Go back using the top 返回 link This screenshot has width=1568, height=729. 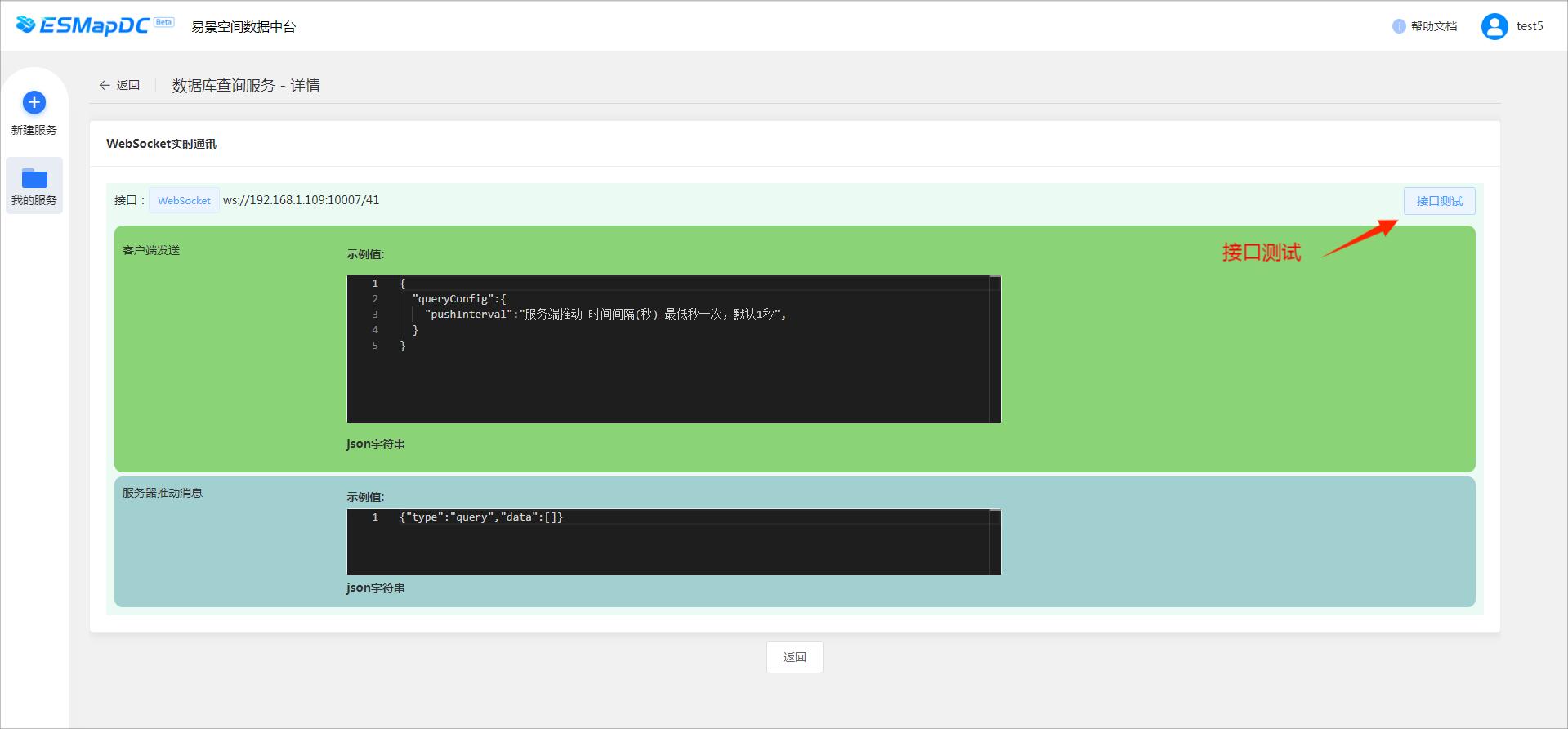128,85
